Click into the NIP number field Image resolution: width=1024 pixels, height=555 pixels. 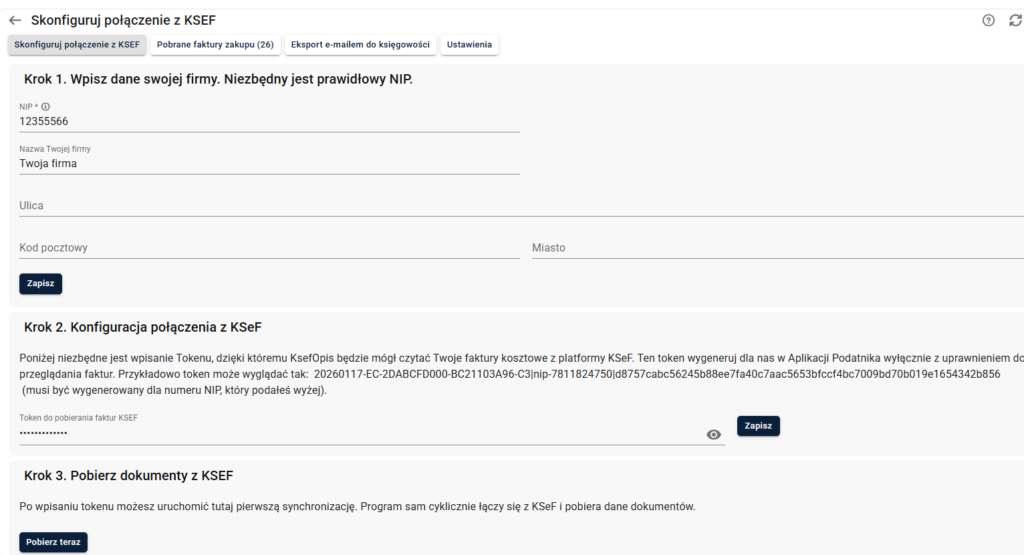point(269,121)
